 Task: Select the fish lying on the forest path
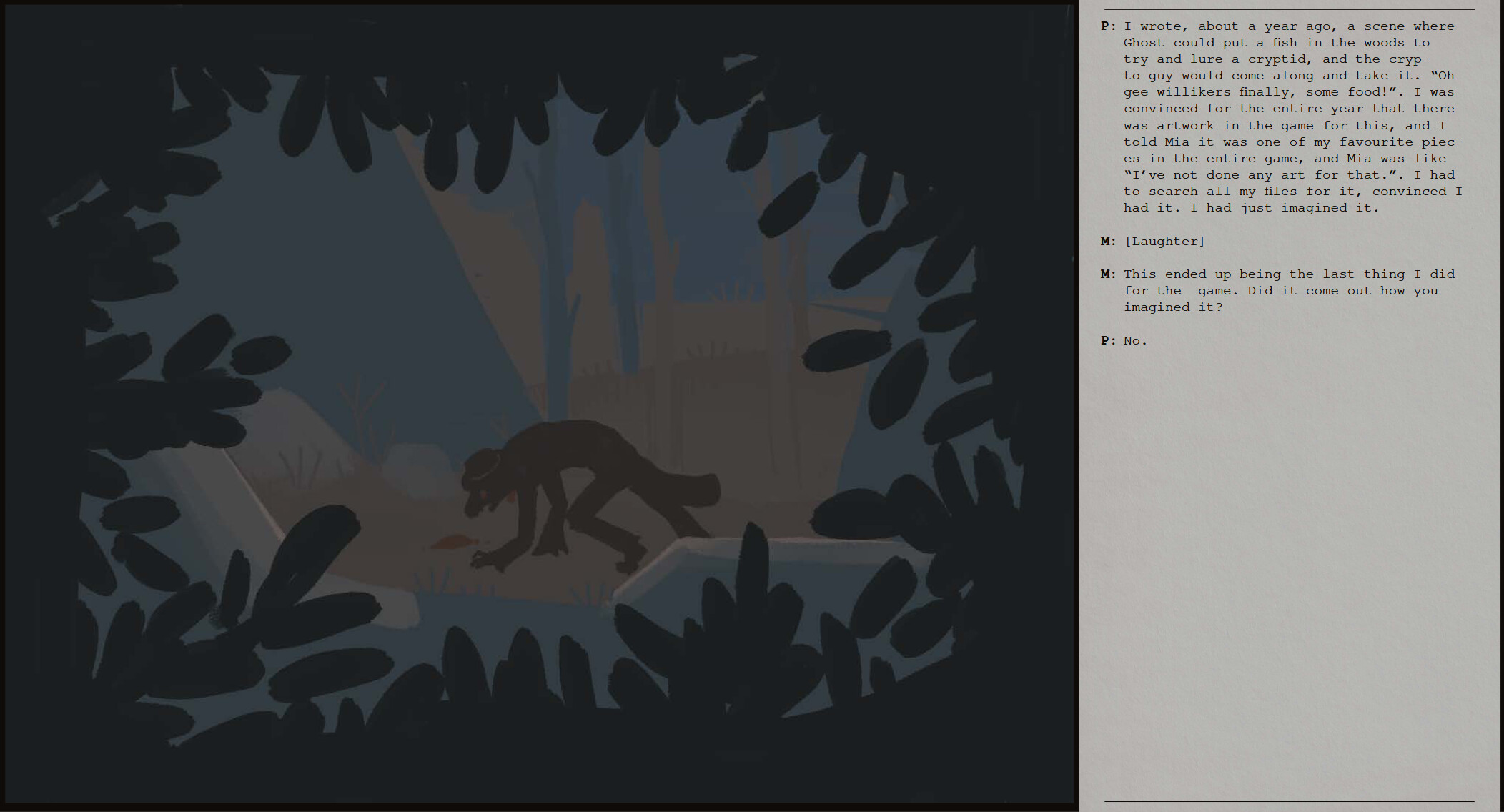coord(454,541)
